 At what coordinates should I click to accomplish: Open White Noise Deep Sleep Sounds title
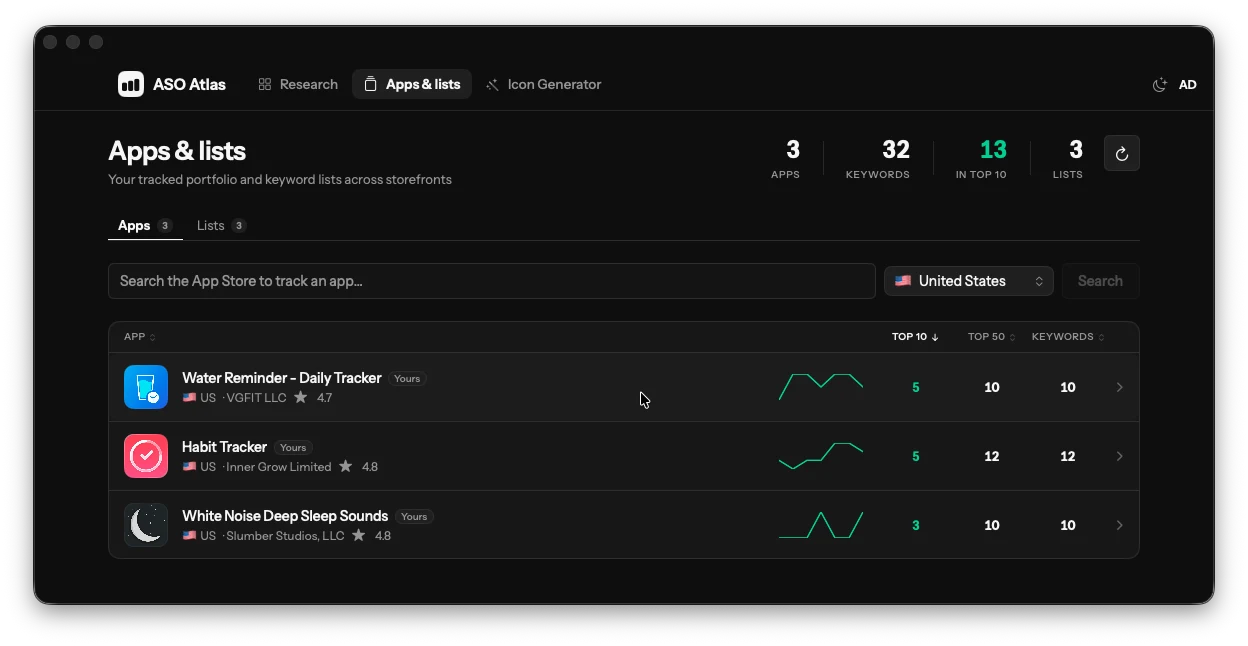285,516
